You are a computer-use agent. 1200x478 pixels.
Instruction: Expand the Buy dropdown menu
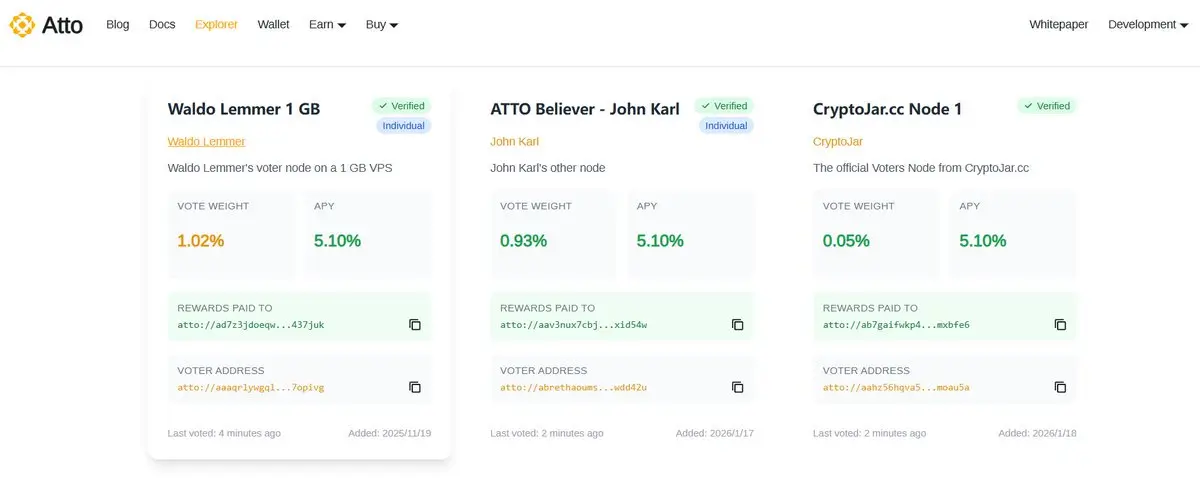click(x=382, y=24)
